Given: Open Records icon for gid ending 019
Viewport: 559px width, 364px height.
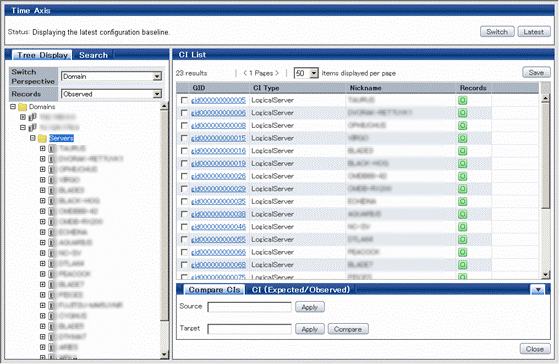Looking at the screenshot, I should pos(462,164).
